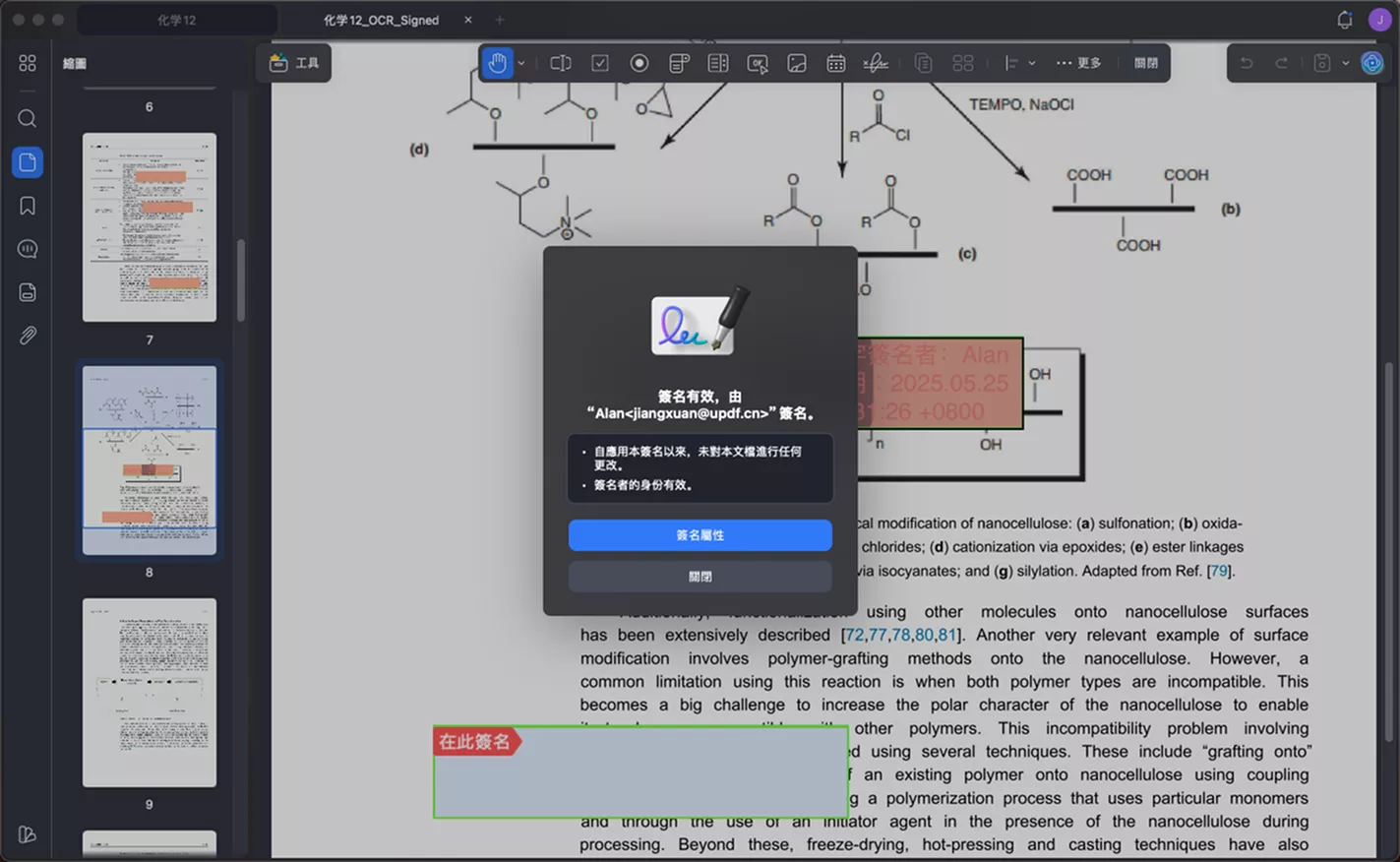Open reference link 80

[924, 635]
